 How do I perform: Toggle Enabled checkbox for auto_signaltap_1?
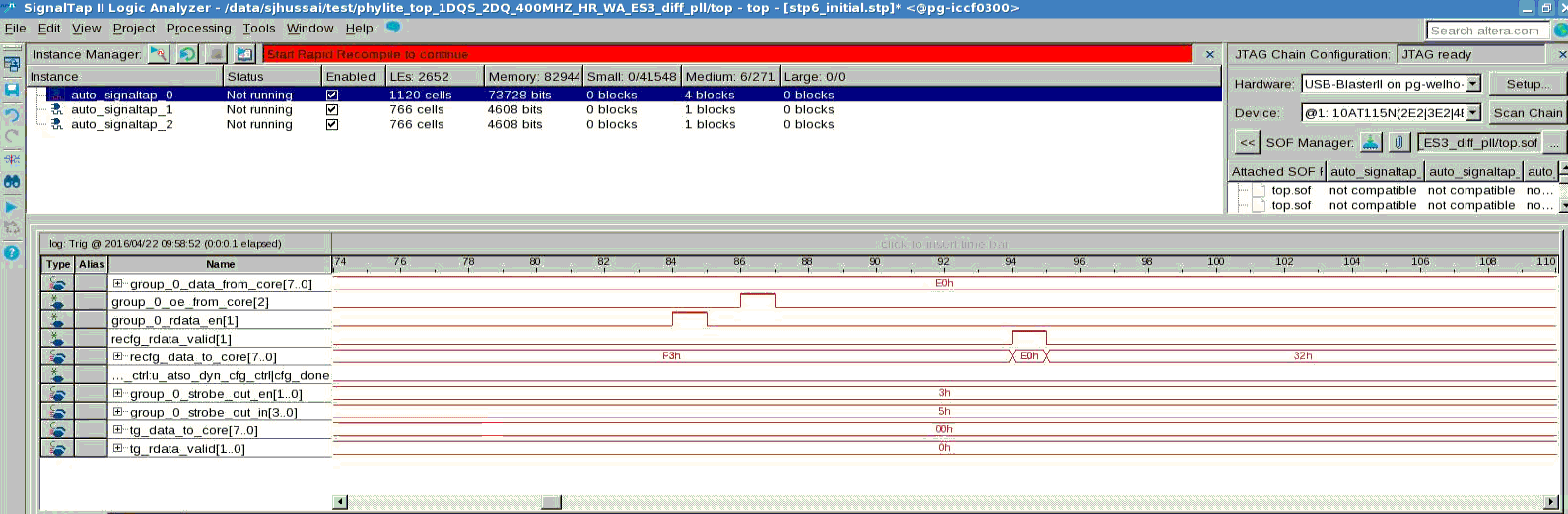pyautogui.click(x=332, y=109)
